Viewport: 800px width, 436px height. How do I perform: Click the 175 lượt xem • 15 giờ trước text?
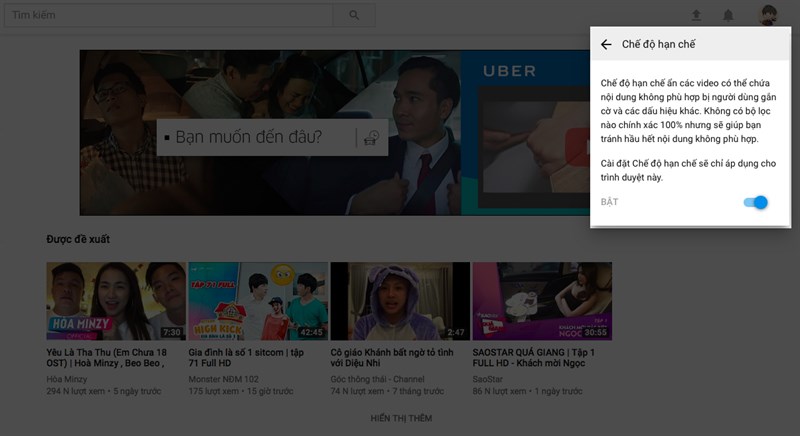point(241,391)
